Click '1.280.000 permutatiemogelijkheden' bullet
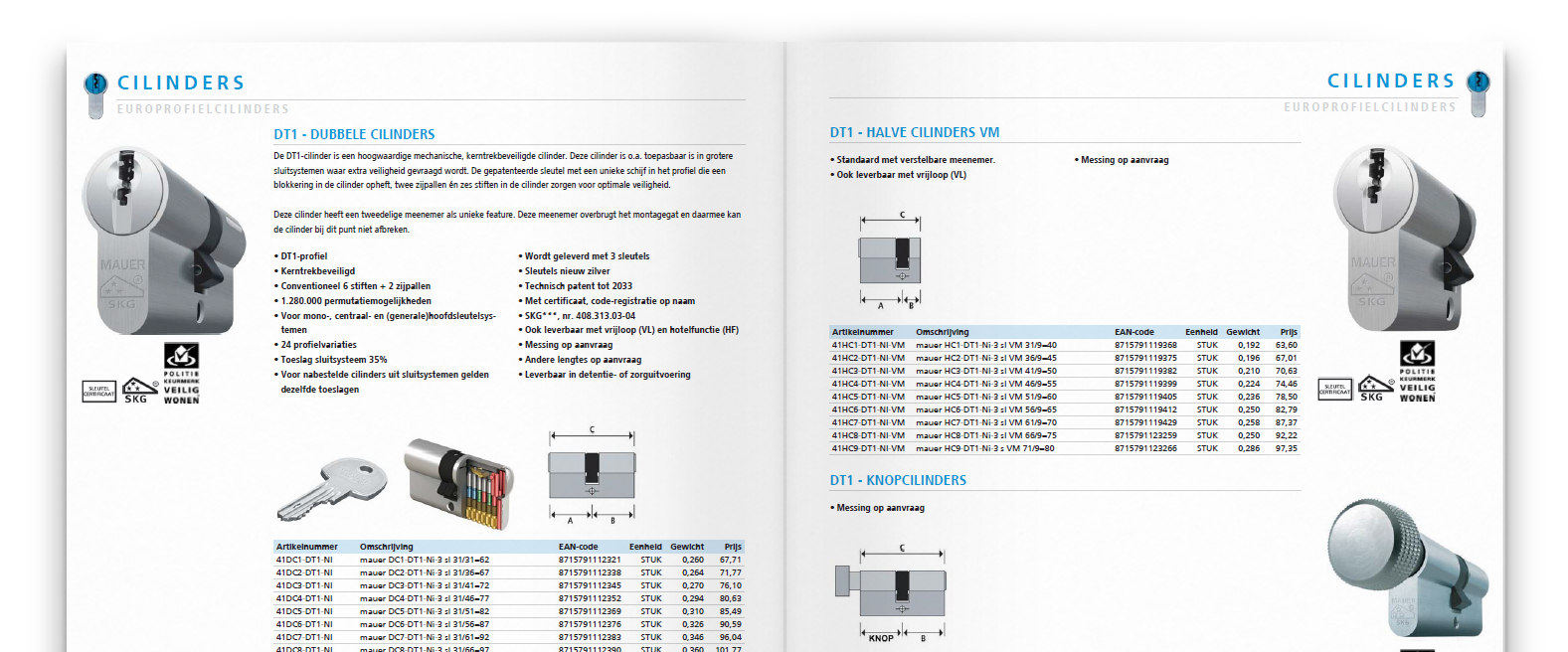Viewport: 1568px width, 652px height. coord(353,301)
